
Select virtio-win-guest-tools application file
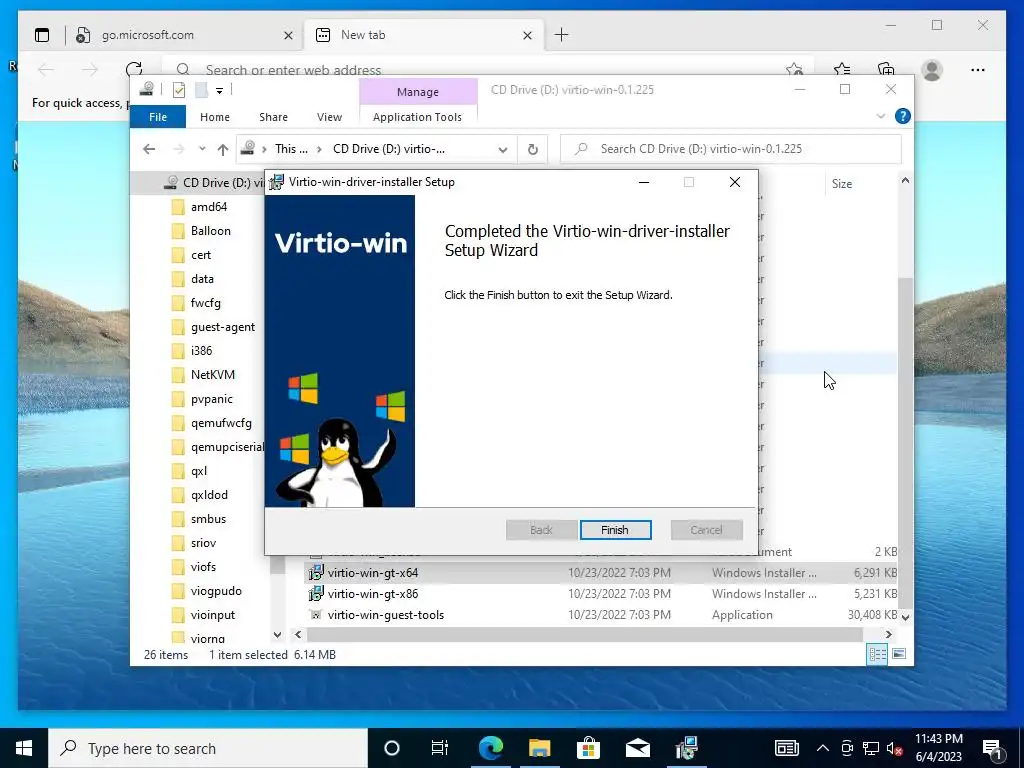coord(385,615)
